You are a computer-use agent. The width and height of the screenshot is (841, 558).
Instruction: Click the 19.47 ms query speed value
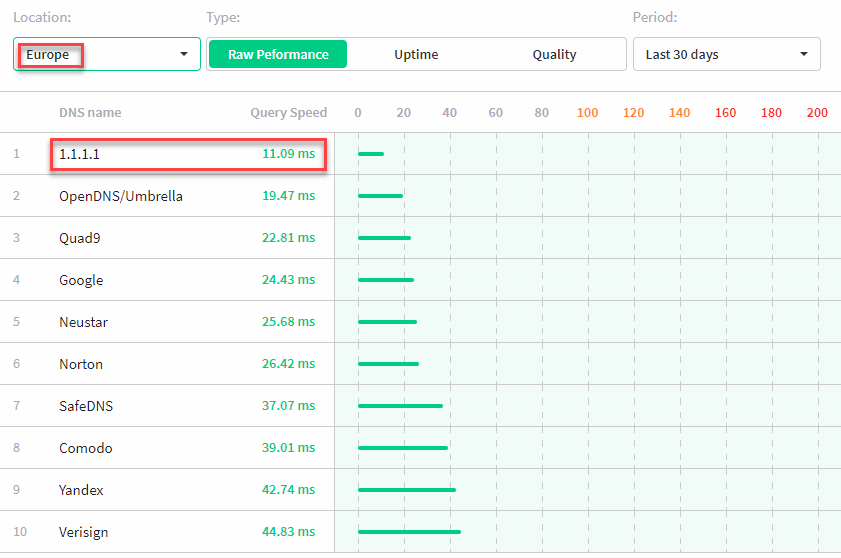(x=289, y=195)
